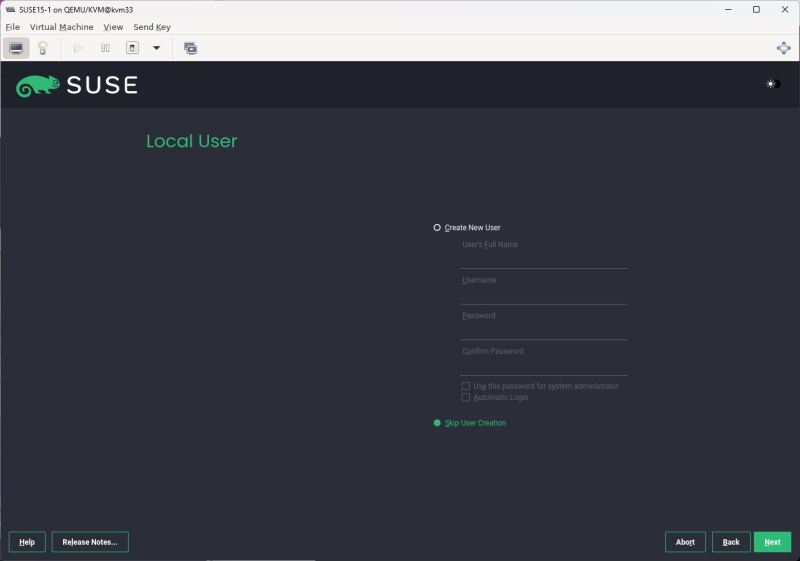The image size is (800, 561).
Task: Open the File menu
Action: (x=13, y=27)
